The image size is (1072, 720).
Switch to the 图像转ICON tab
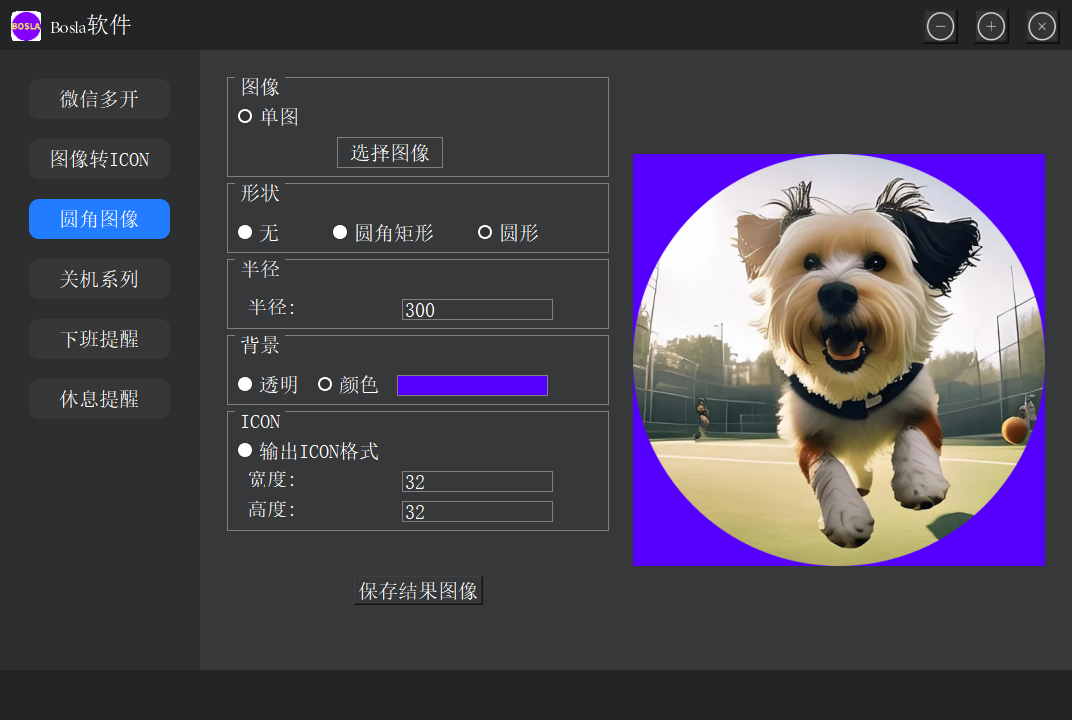[99, 159]
